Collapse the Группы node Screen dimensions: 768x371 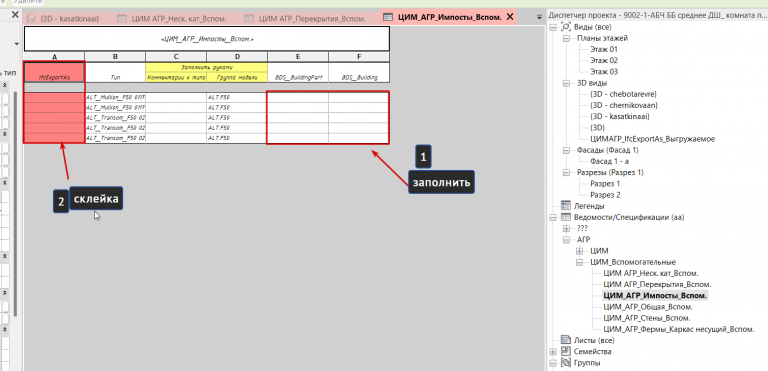click(553, 363)
